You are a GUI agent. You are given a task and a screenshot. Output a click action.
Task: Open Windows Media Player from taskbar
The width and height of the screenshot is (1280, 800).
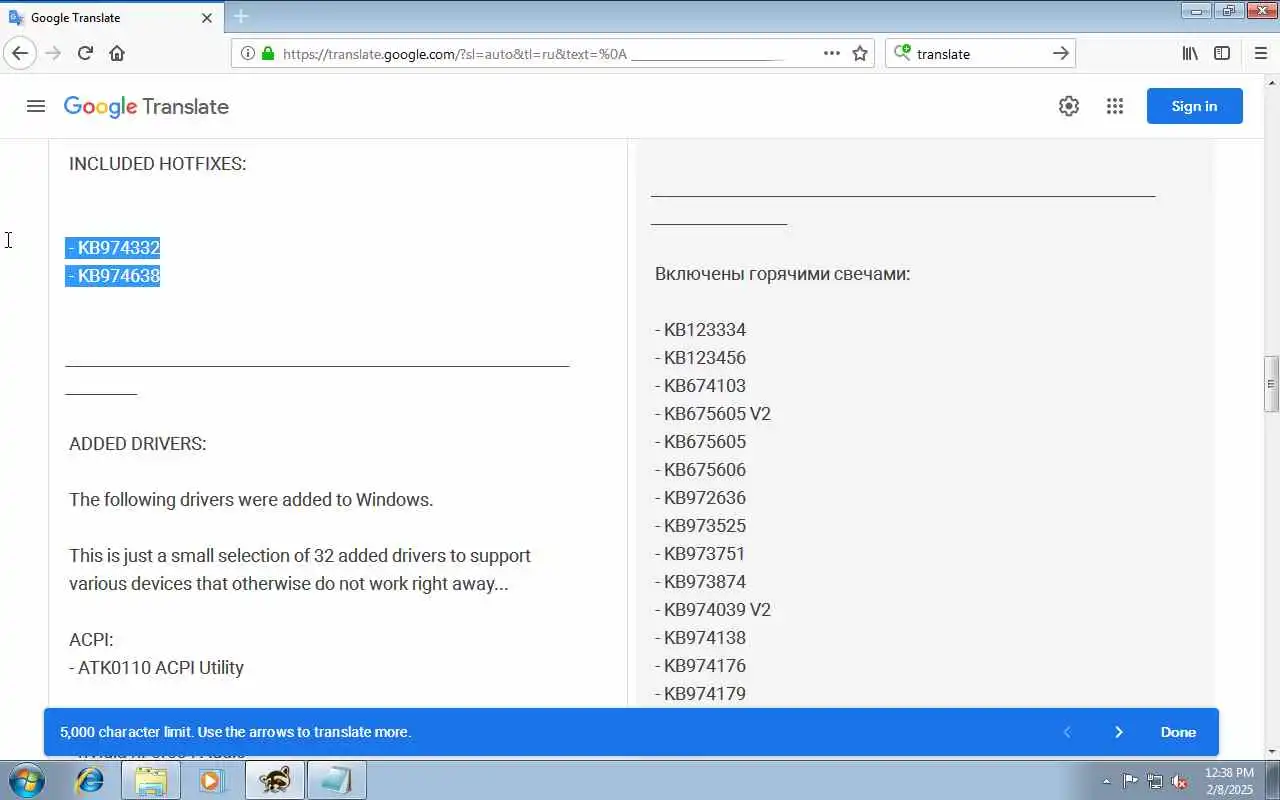(x=211, y=780)
